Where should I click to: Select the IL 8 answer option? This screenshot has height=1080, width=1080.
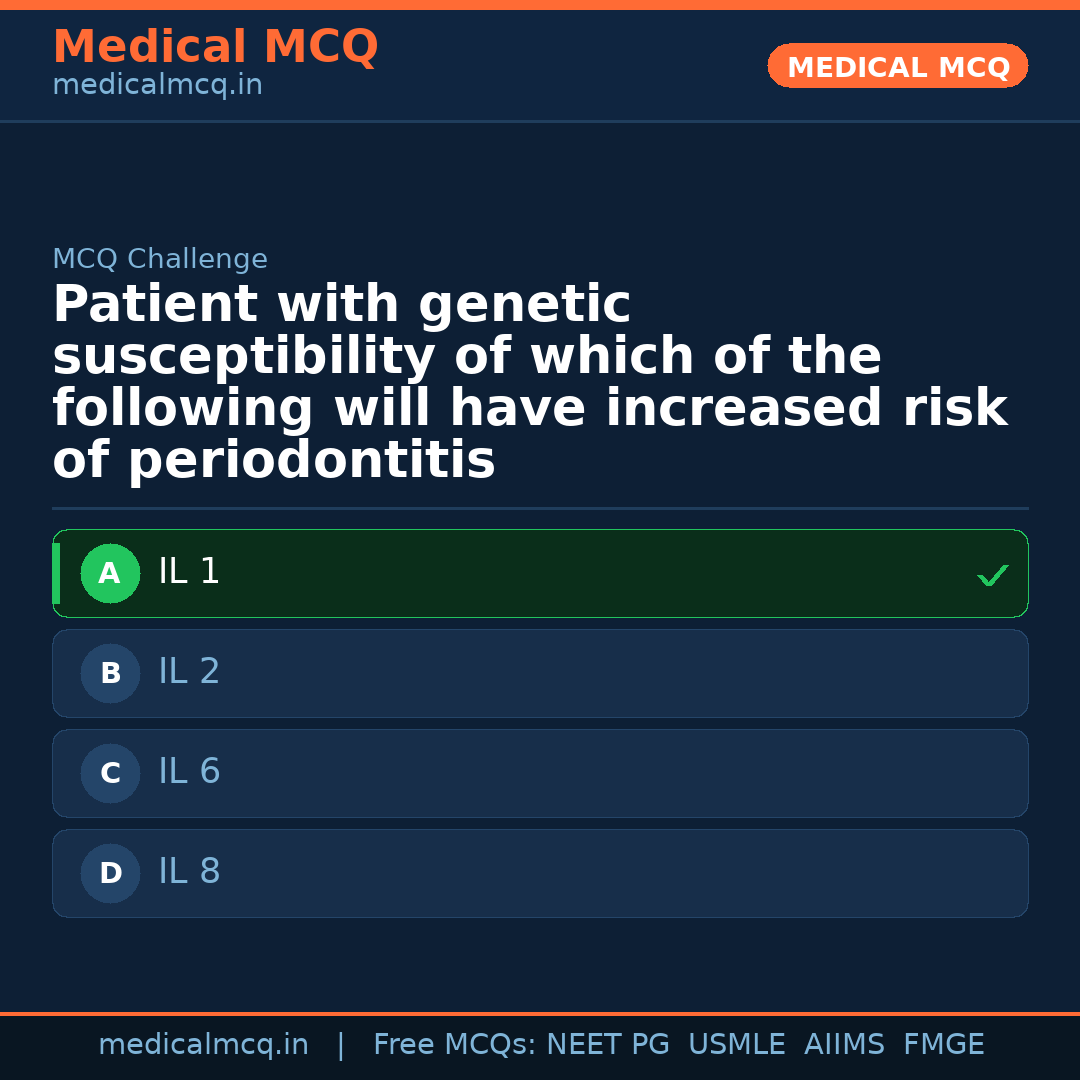[x=189, y=872]
